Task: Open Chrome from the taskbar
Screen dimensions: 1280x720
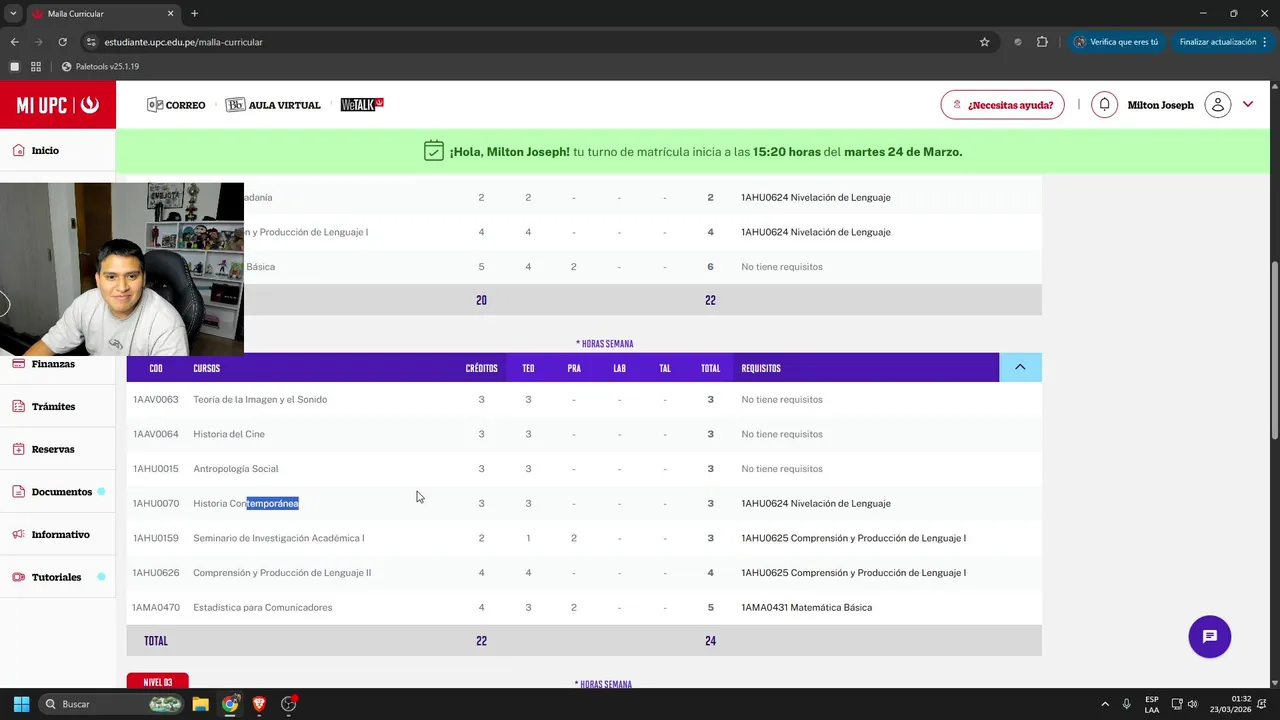Action: [x=230, y=704]
